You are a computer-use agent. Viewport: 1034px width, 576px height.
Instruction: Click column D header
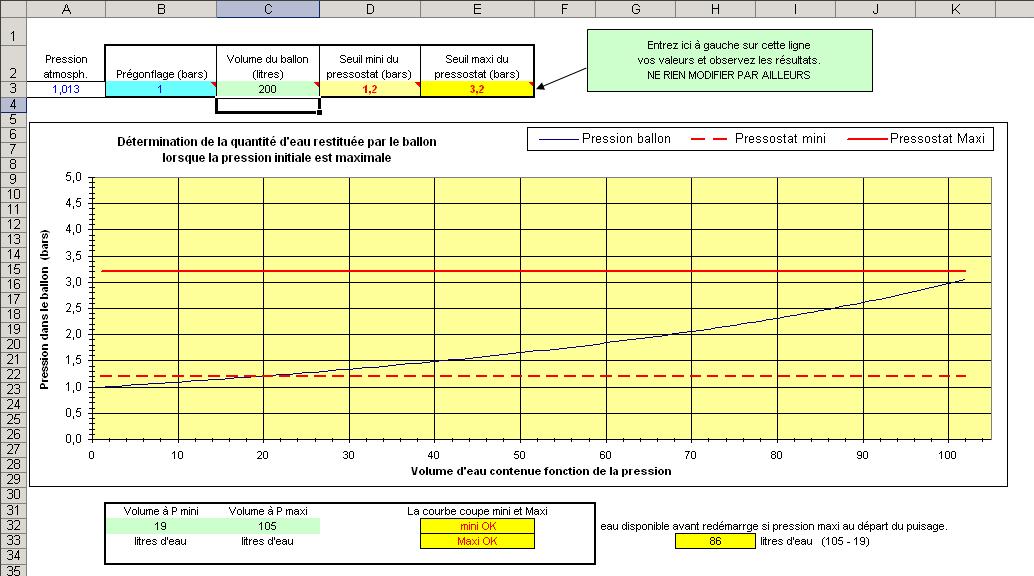[370, 9]
